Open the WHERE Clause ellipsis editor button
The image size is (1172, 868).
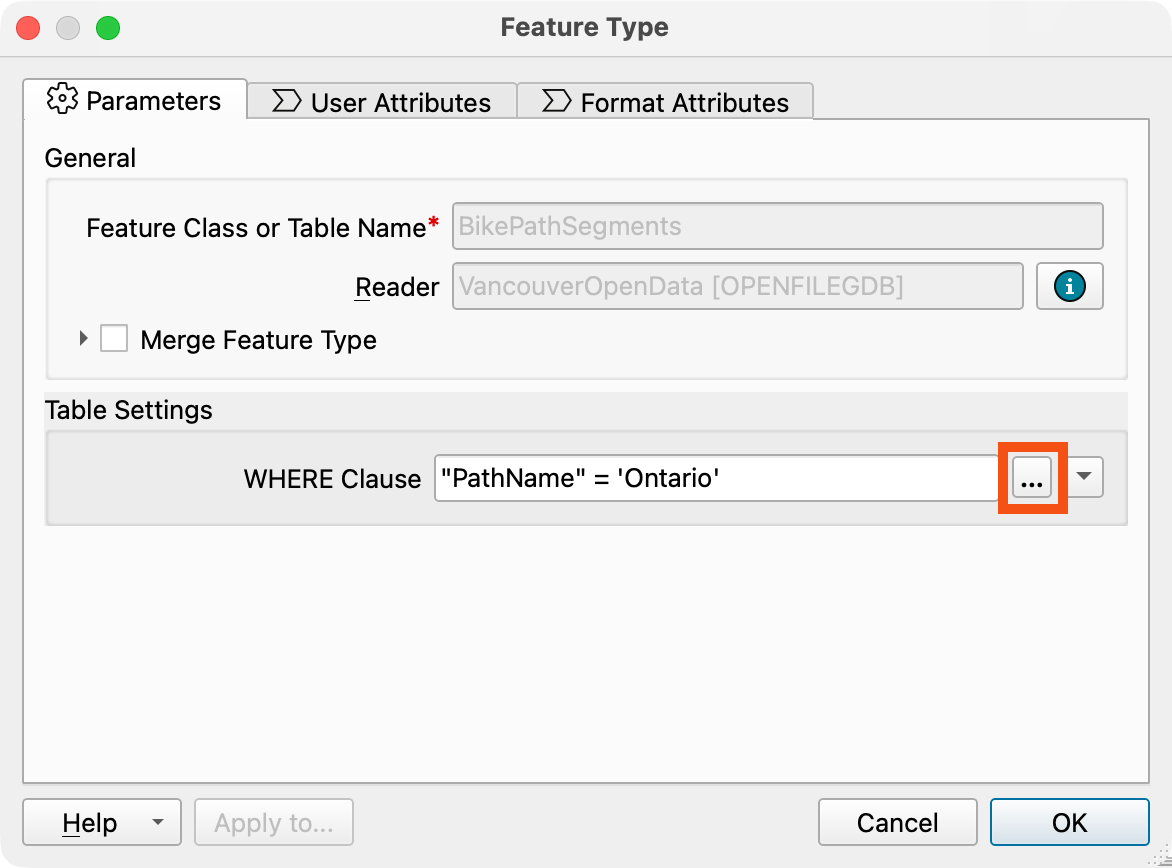pyautogui.click(x=1031, y=477)
